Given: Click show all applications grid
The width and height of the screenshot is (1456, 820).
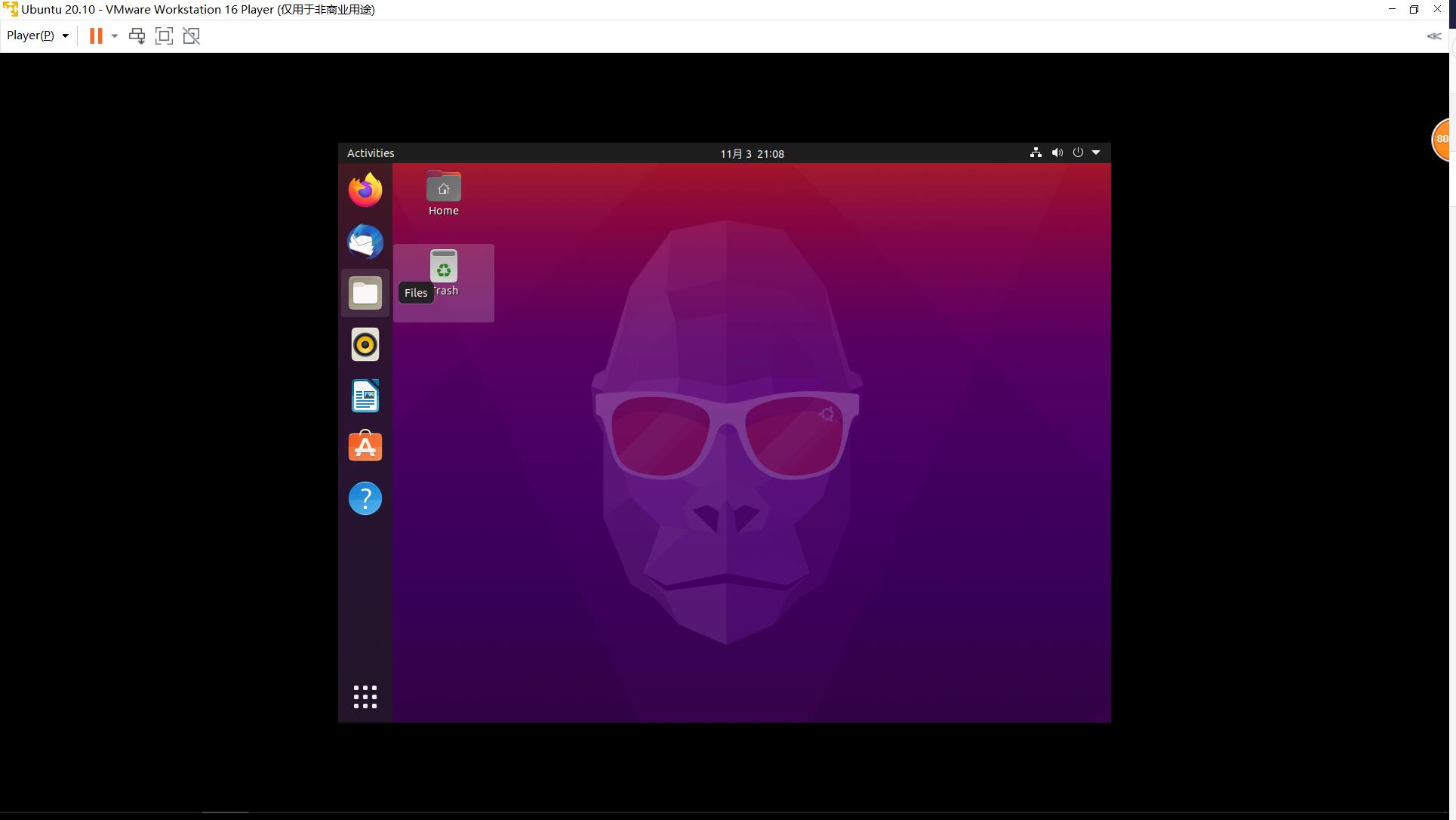Looking at the screenshot, I should coord(365,697).
